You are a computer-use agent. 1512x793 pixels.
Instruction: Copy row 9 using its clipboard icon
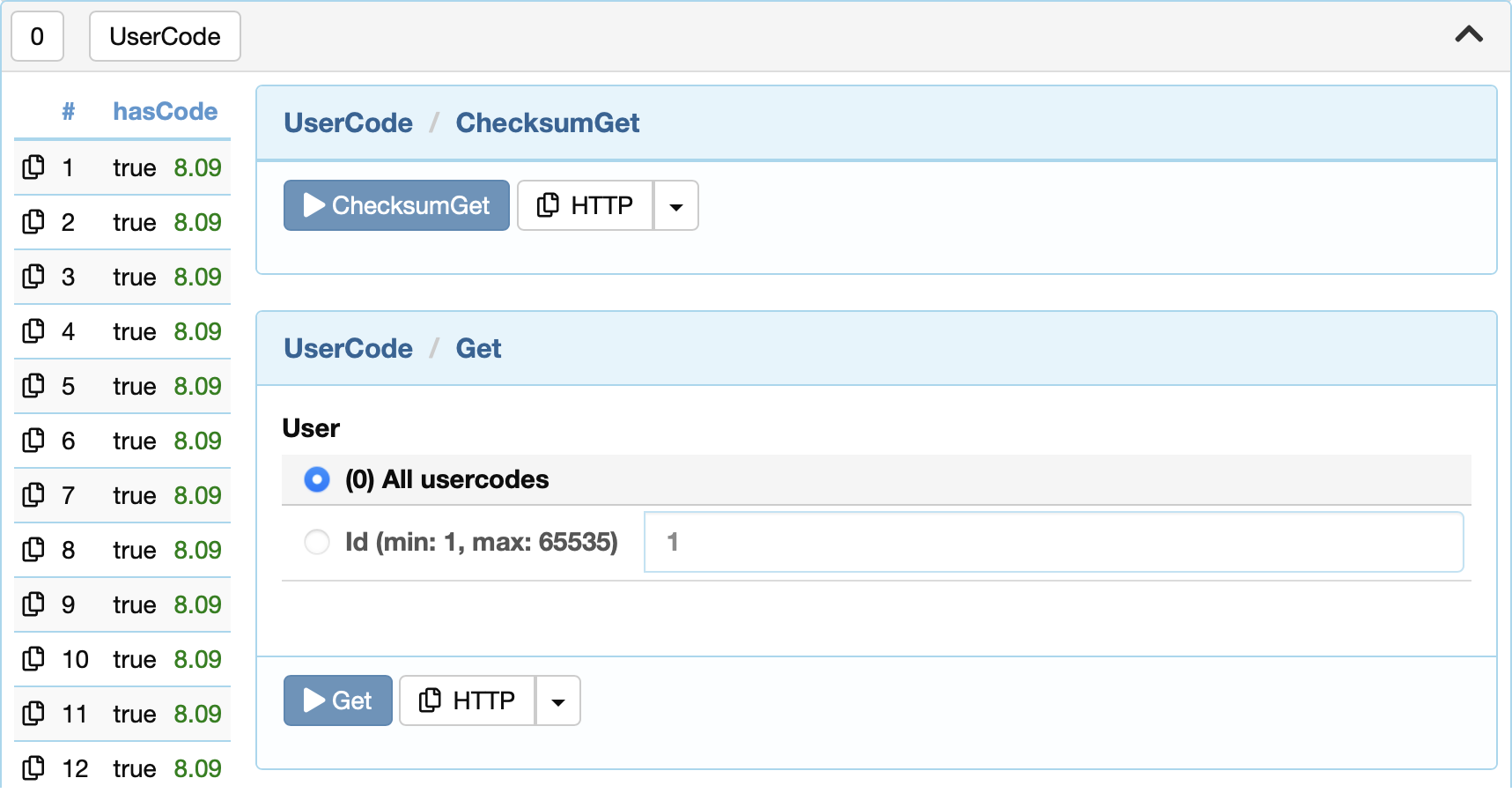[33, 604]
